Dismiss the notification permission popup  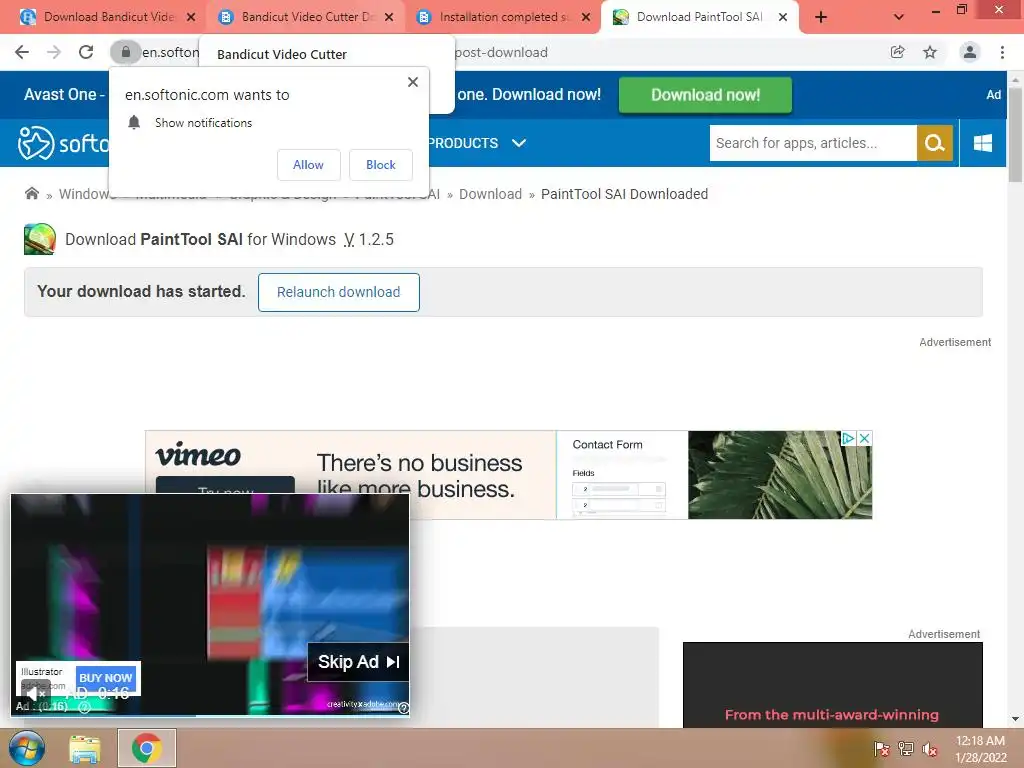point(413,82)
